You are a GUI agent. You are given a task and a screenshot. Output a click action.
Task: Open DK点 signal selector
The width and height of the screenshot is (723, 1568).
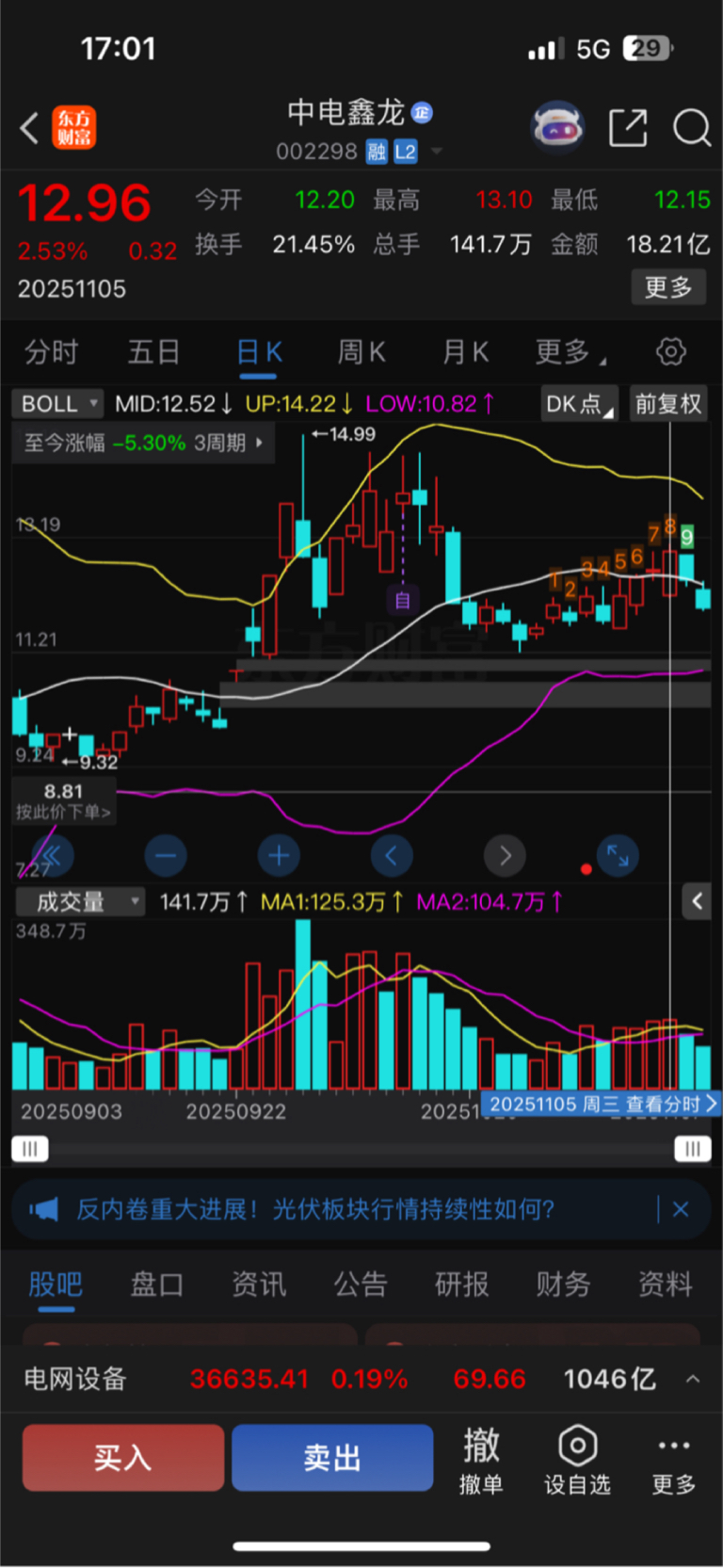click(579, 404)
